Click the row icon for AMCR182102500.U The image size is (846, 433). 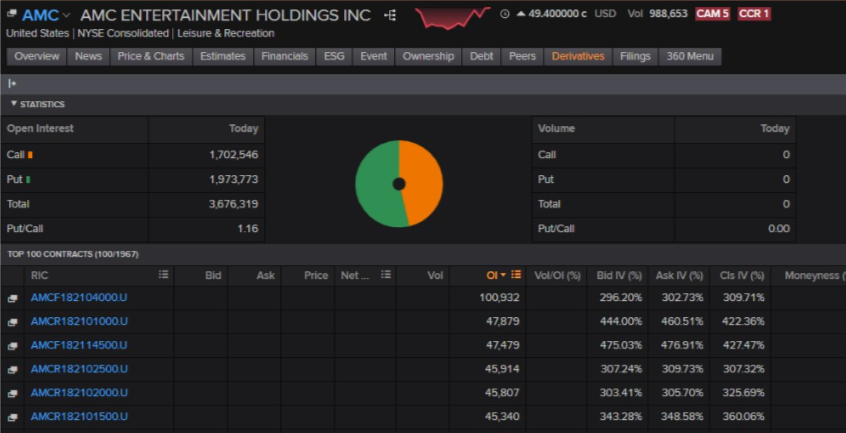click(x=12, y=369)
